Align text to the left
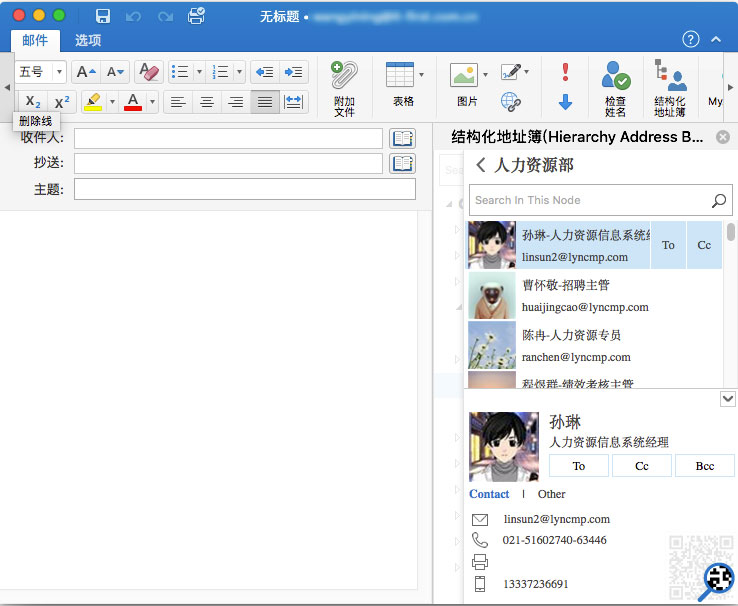 [178, 102]
